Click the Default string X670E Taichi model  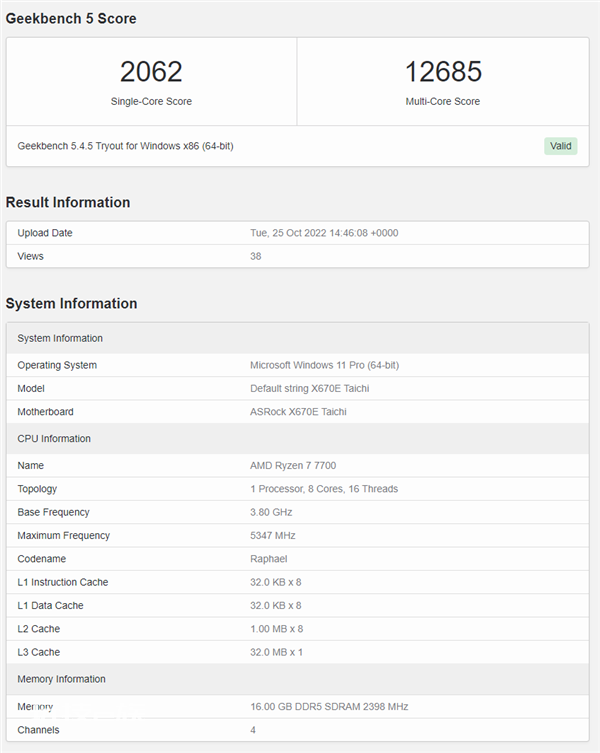pyautogui.click(x=309, y=388)
